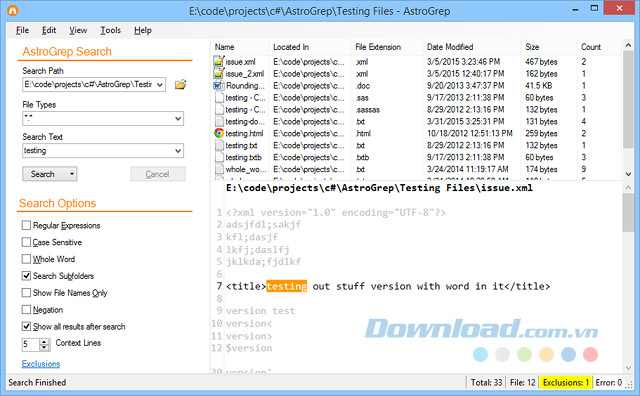This screenshot has height=396, width=640.
Task: Decrease Context Lines with down arrow
Action: point(44,348)
